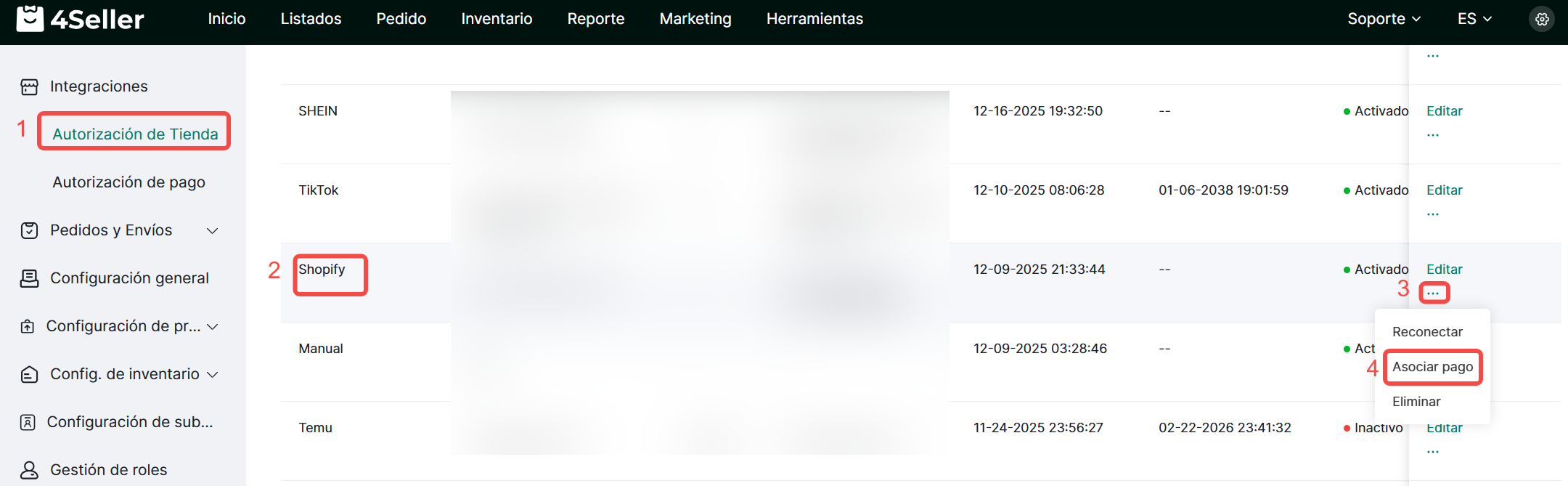1568x486 pixels.
Task: Click the 4Seller logo icon
Action: pos(30,19)
